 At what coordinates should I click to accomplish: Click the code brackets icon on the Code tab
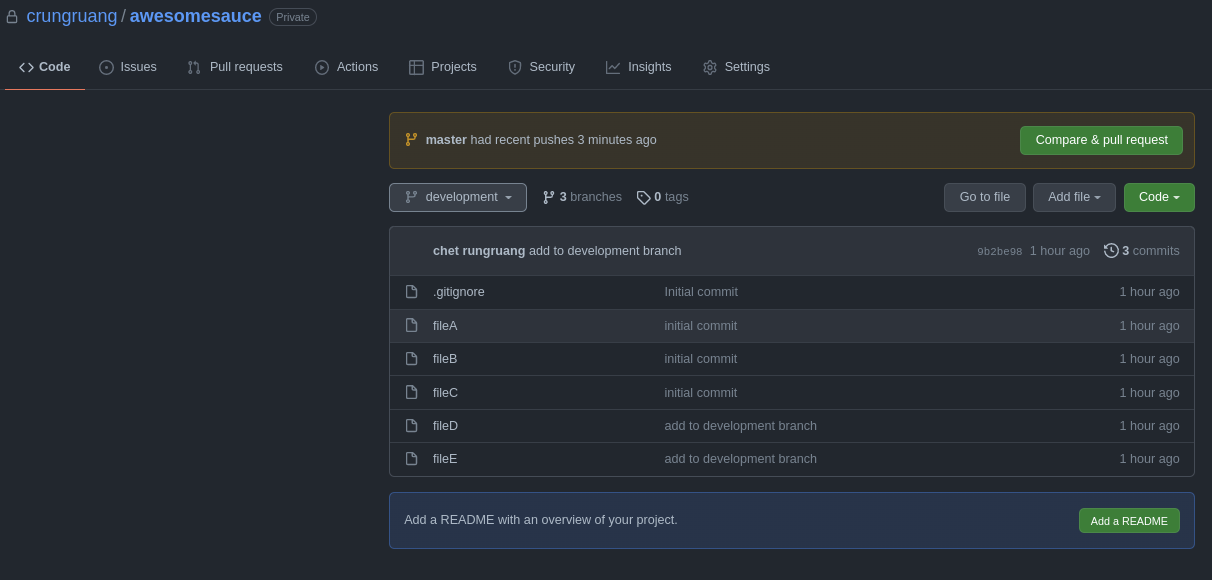coord(26,66)
